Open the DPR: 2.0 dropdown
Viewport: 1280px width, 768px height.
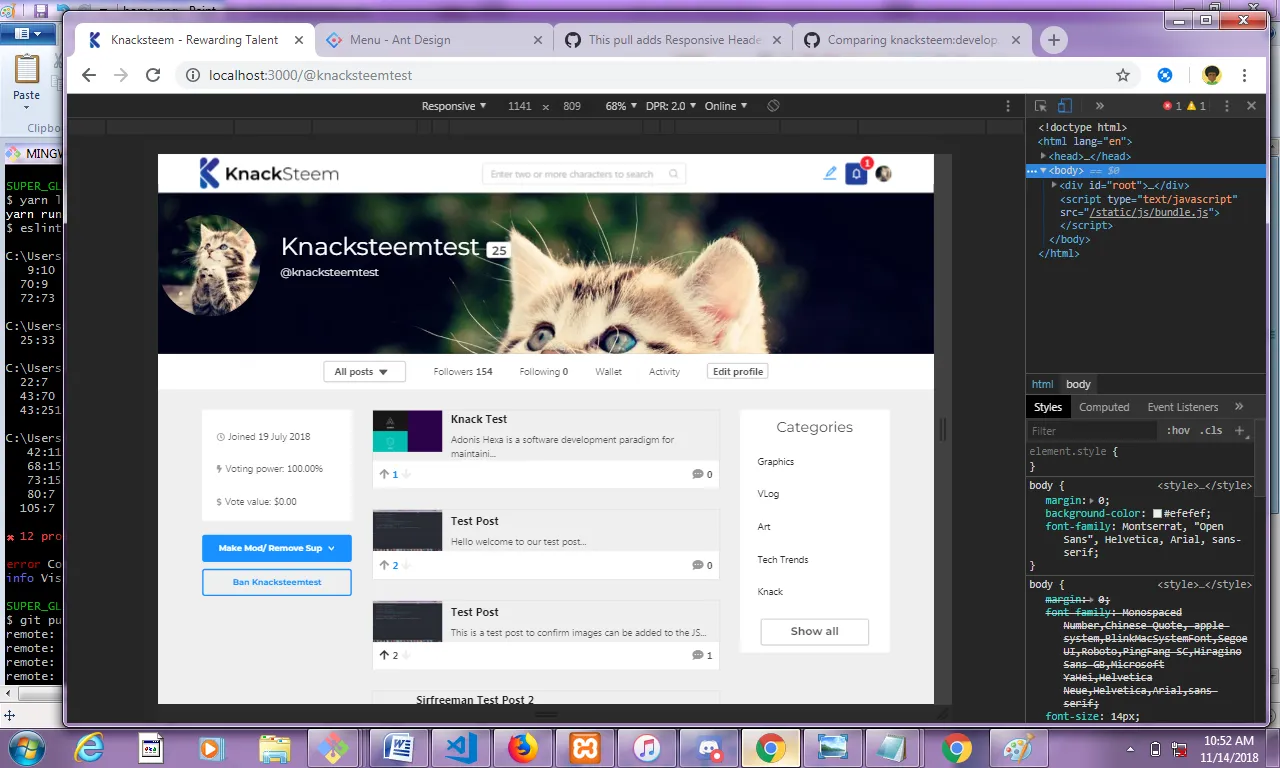point(670,106)
